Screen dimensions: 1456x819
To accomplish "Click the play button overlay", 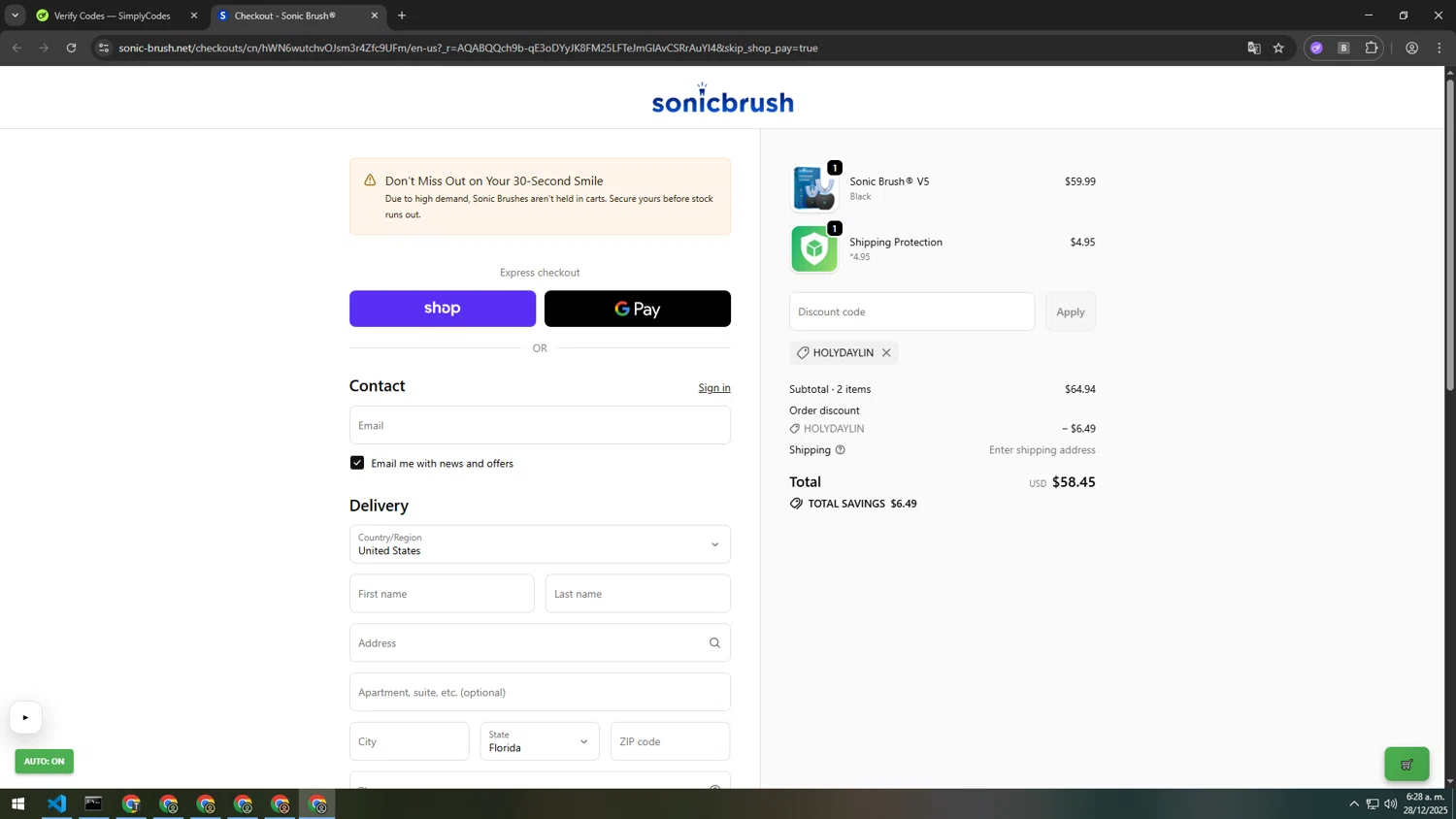I will click(x=25, y=718).
